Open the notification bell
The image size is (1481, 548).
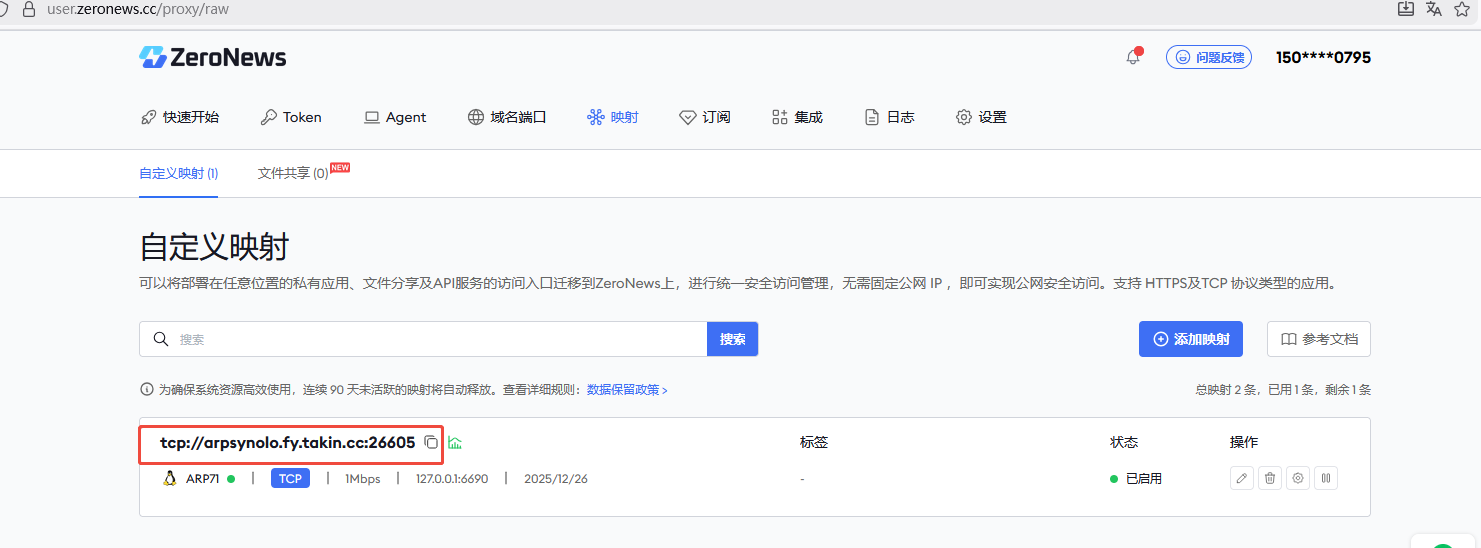(1132, 58)
